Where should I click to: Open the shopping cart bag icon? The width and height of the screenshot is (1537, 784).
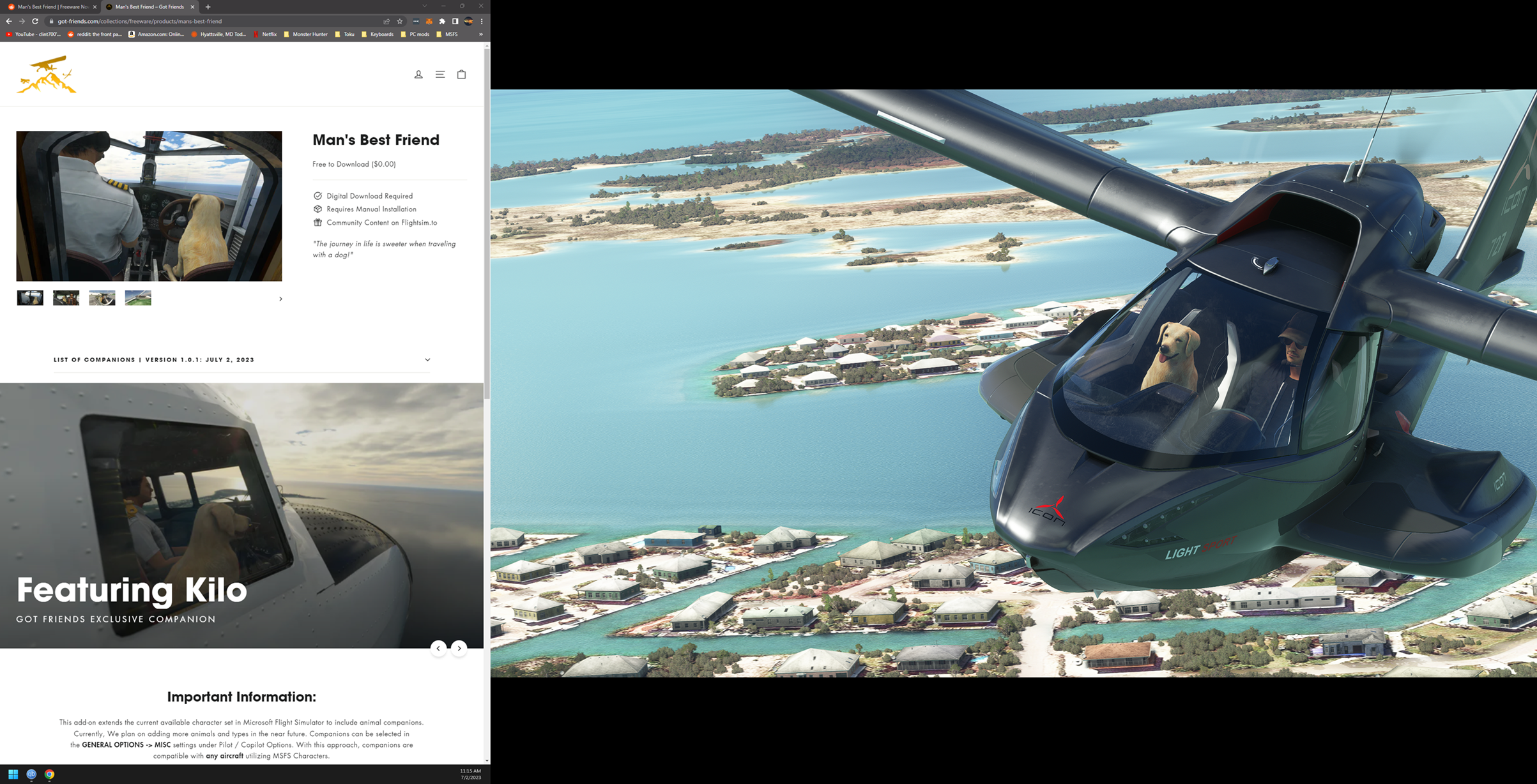(461, 74)
